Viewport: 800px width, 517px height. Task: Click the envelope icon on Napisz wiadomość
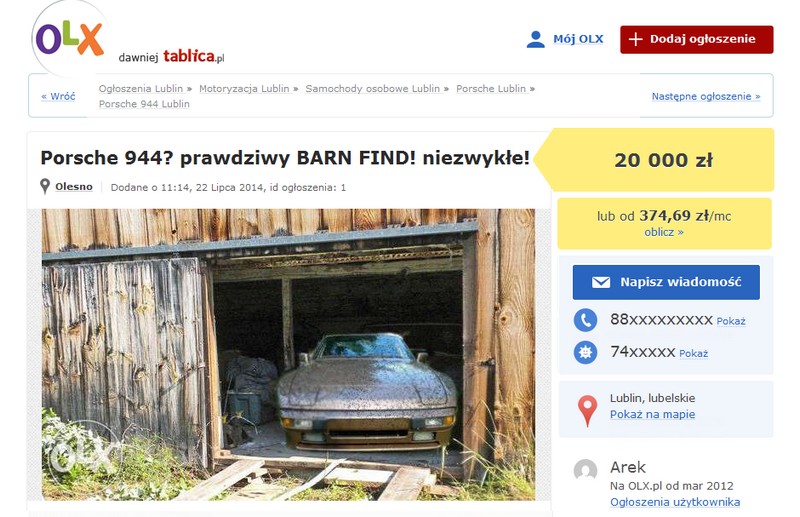pyautogui.click(x=601, y=282)
